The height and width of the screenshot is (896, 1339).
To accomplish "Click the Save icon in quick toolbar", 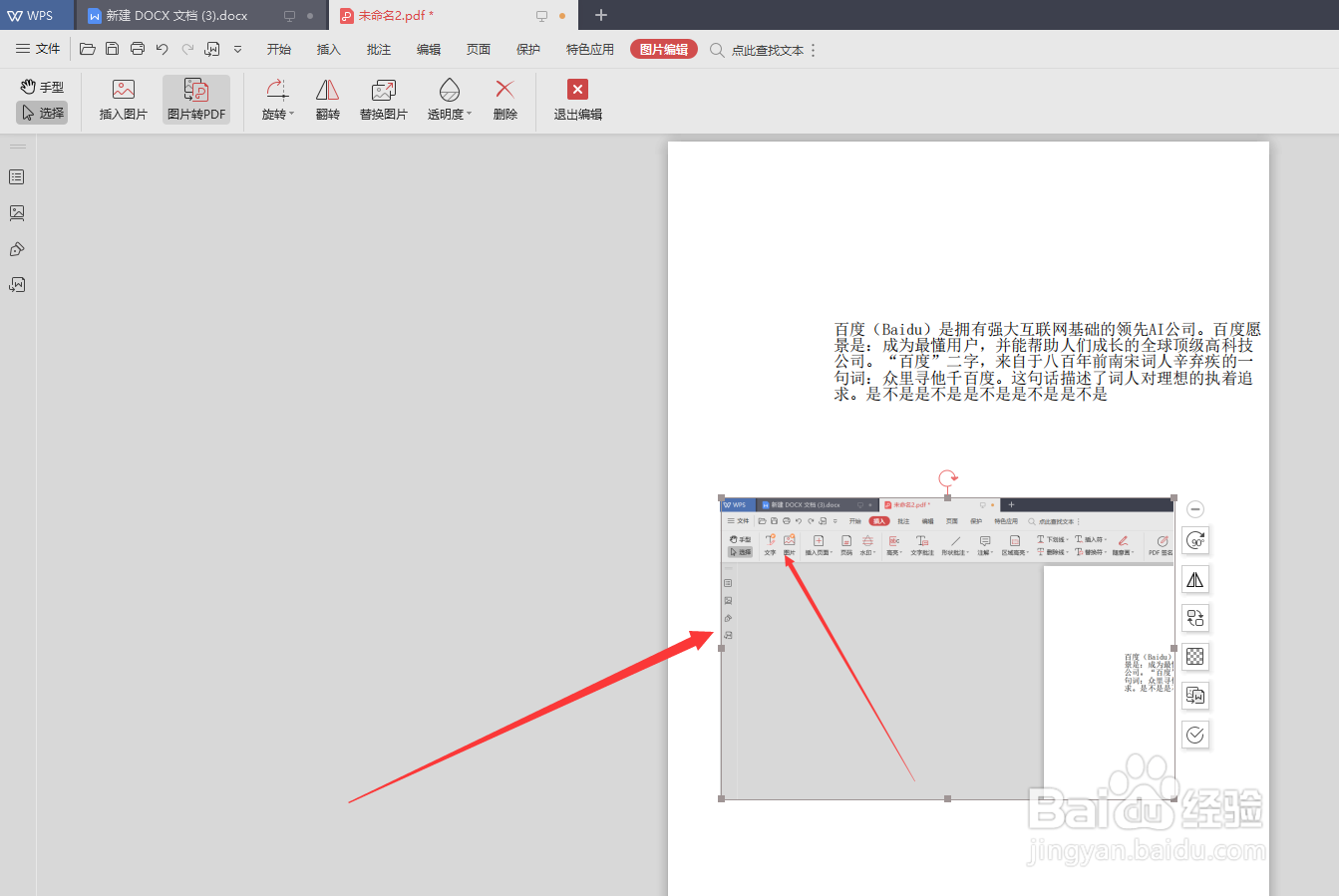I will point(113,49).
